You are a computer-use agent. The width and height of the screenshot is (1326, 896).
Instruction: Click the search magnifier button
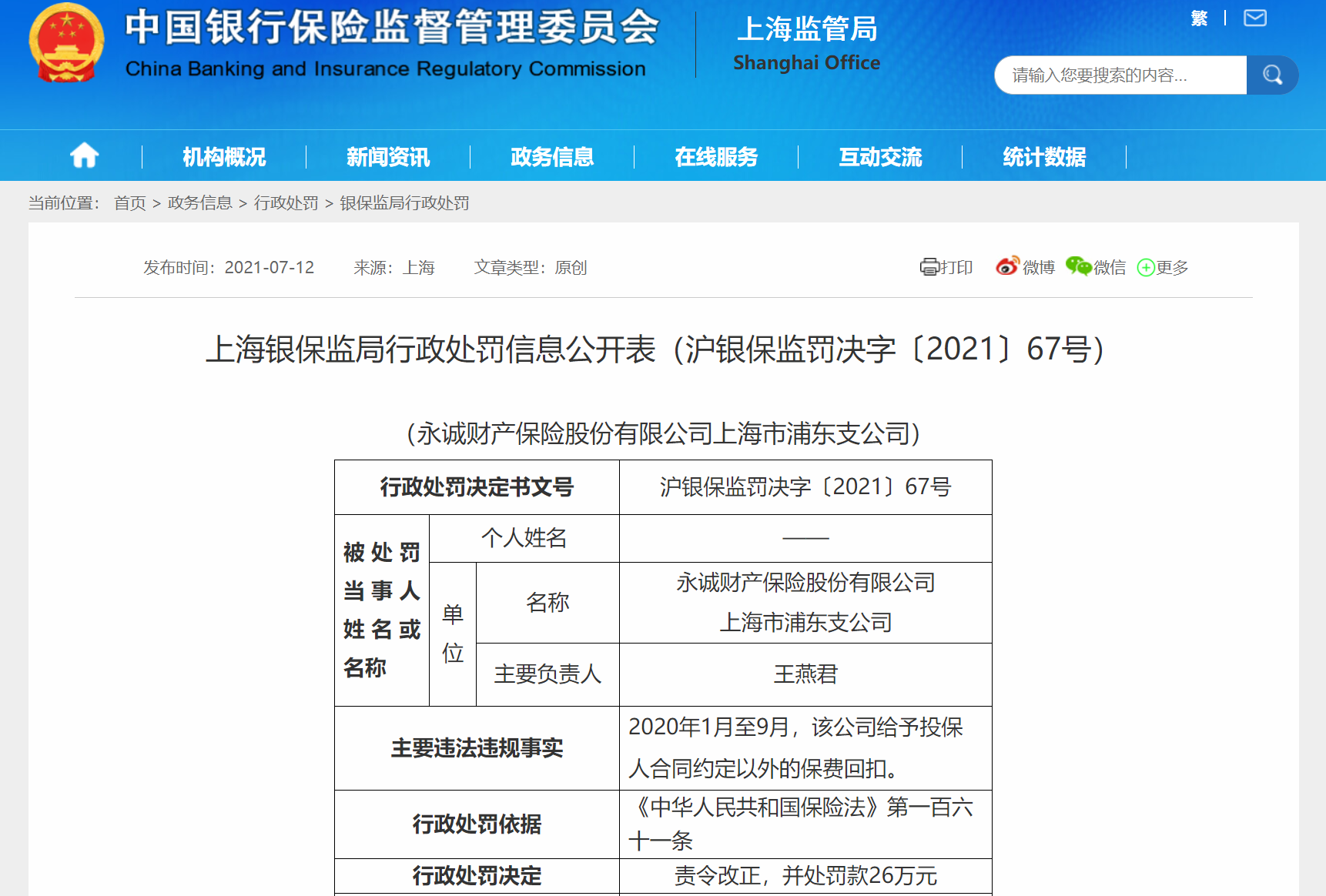click(x=1272, y=75)
